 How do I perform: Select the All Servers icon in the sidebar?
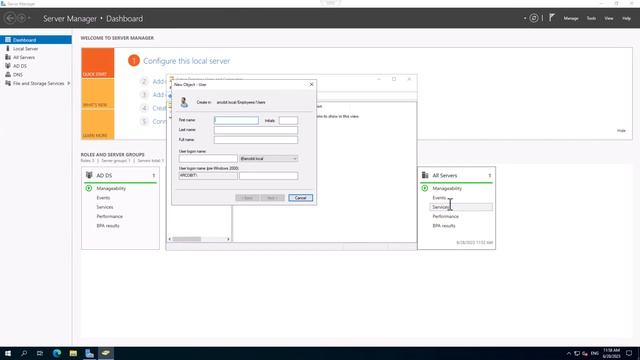click(x=8, y=57)
